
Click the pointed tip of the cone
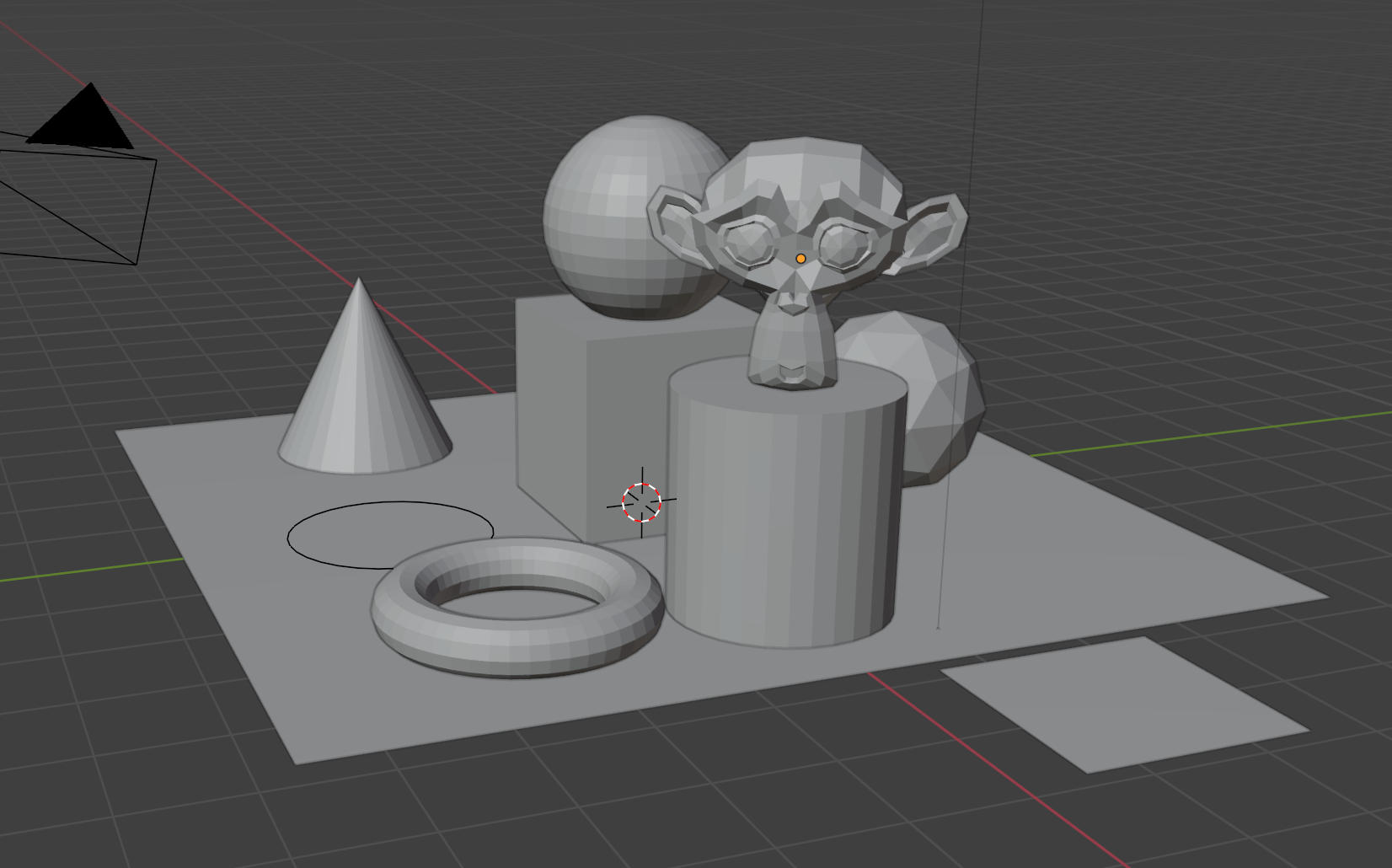[x=359, y=281]
